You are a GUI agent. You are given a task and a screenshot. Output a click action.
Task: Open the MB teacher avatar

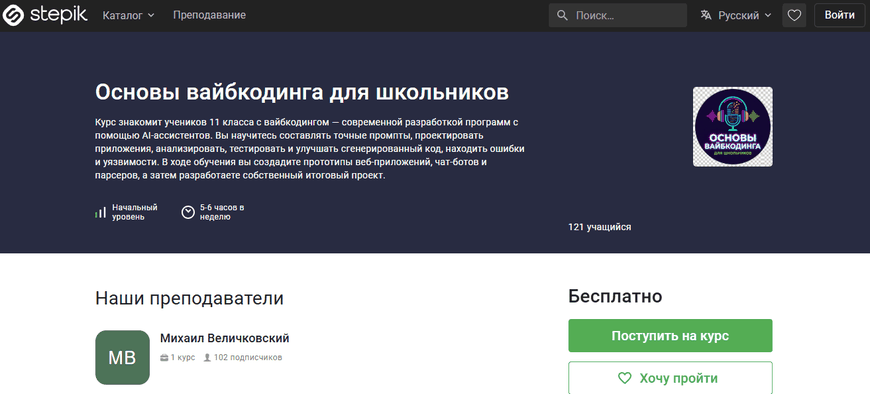(x=123, y=357)
